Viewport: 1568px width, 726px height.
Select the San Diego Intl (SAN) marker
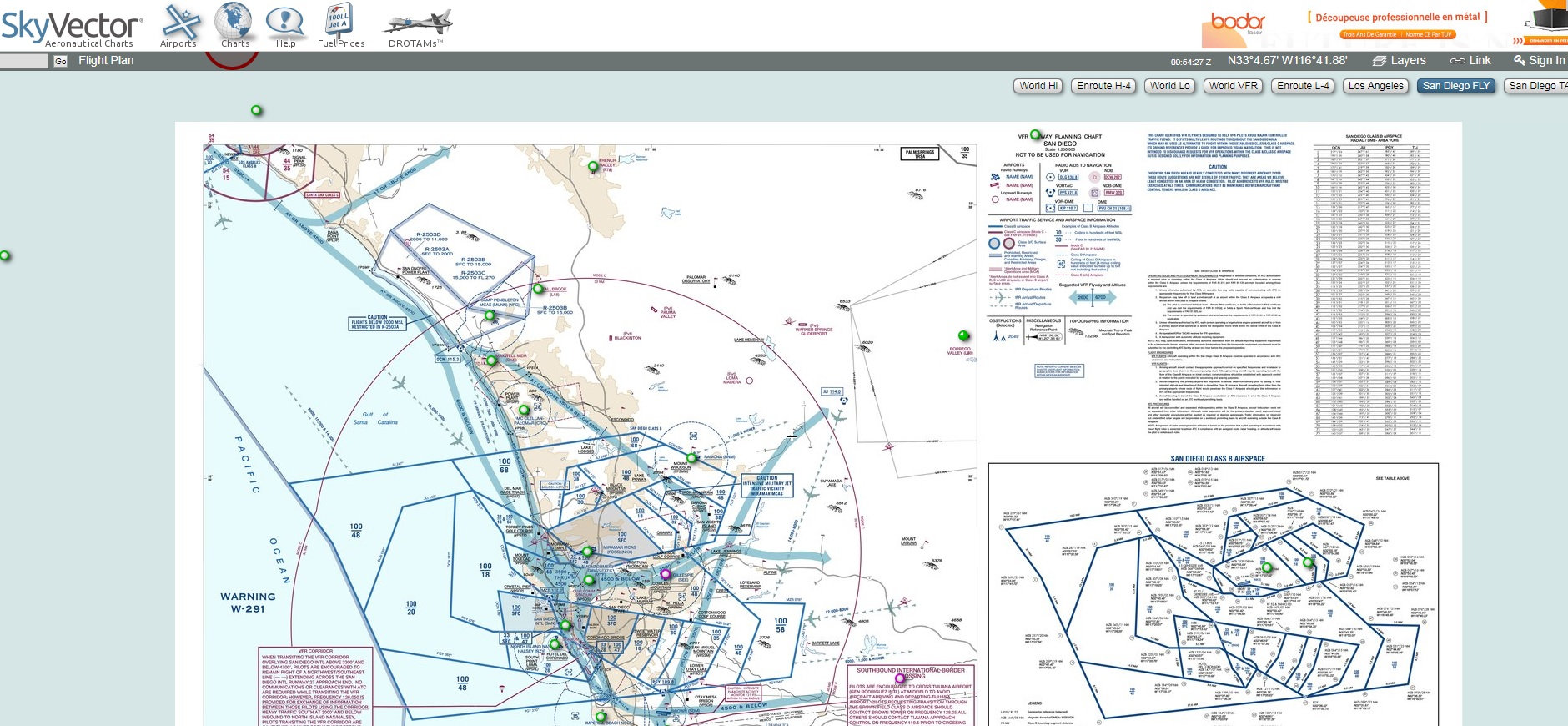tap(565, 624)
